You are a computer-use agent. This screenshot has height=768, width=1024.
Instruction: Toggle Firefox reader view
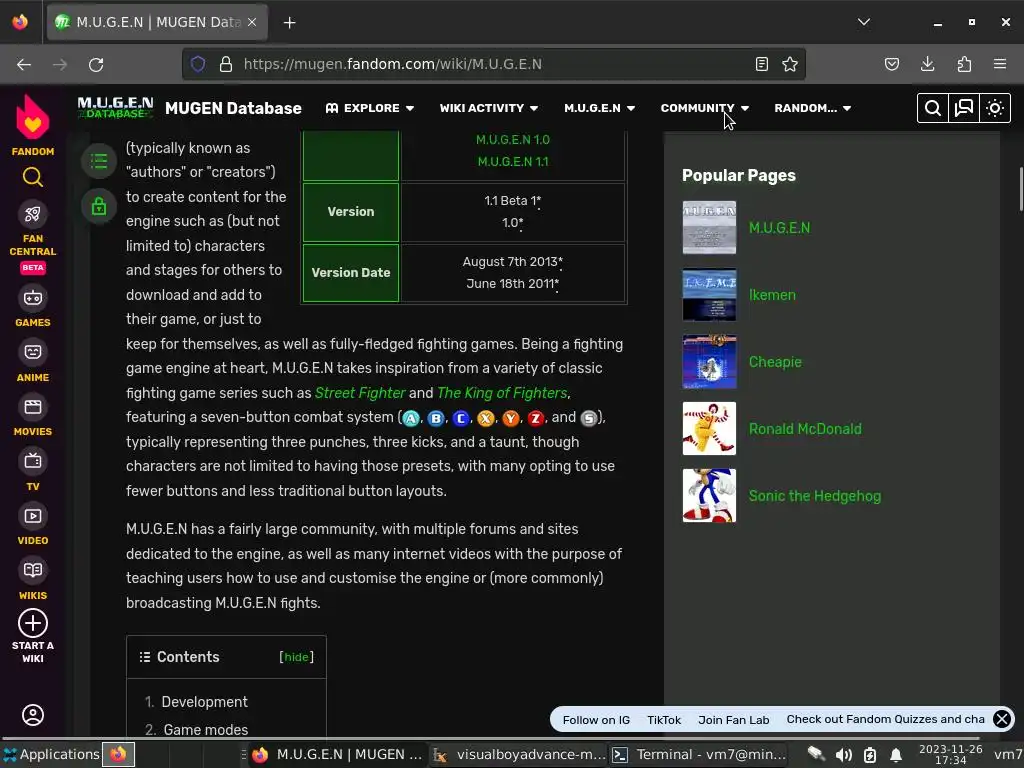[761, 64]
